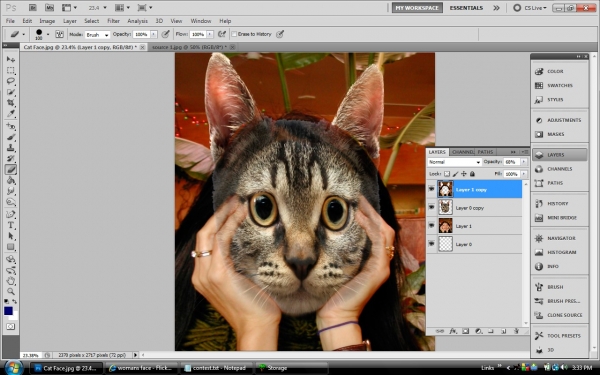Click the add layer mask icon
This screenshot has width=600, height=375.
pyautogui.click(x=465, y=331)
